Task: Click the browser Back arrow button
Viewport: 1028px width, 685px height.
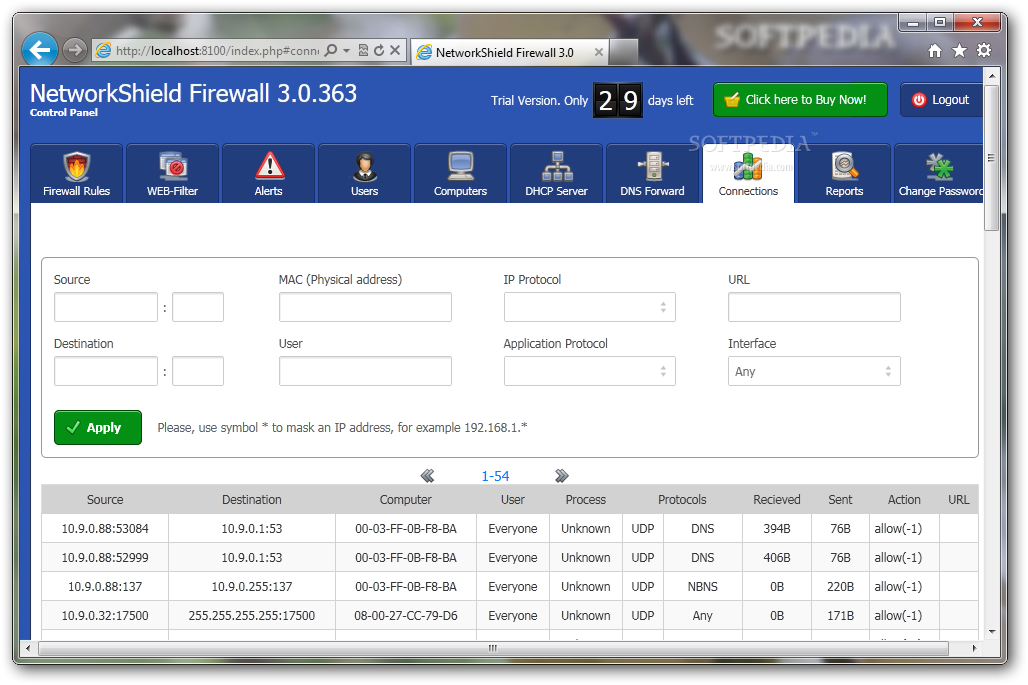Action: 40,50
